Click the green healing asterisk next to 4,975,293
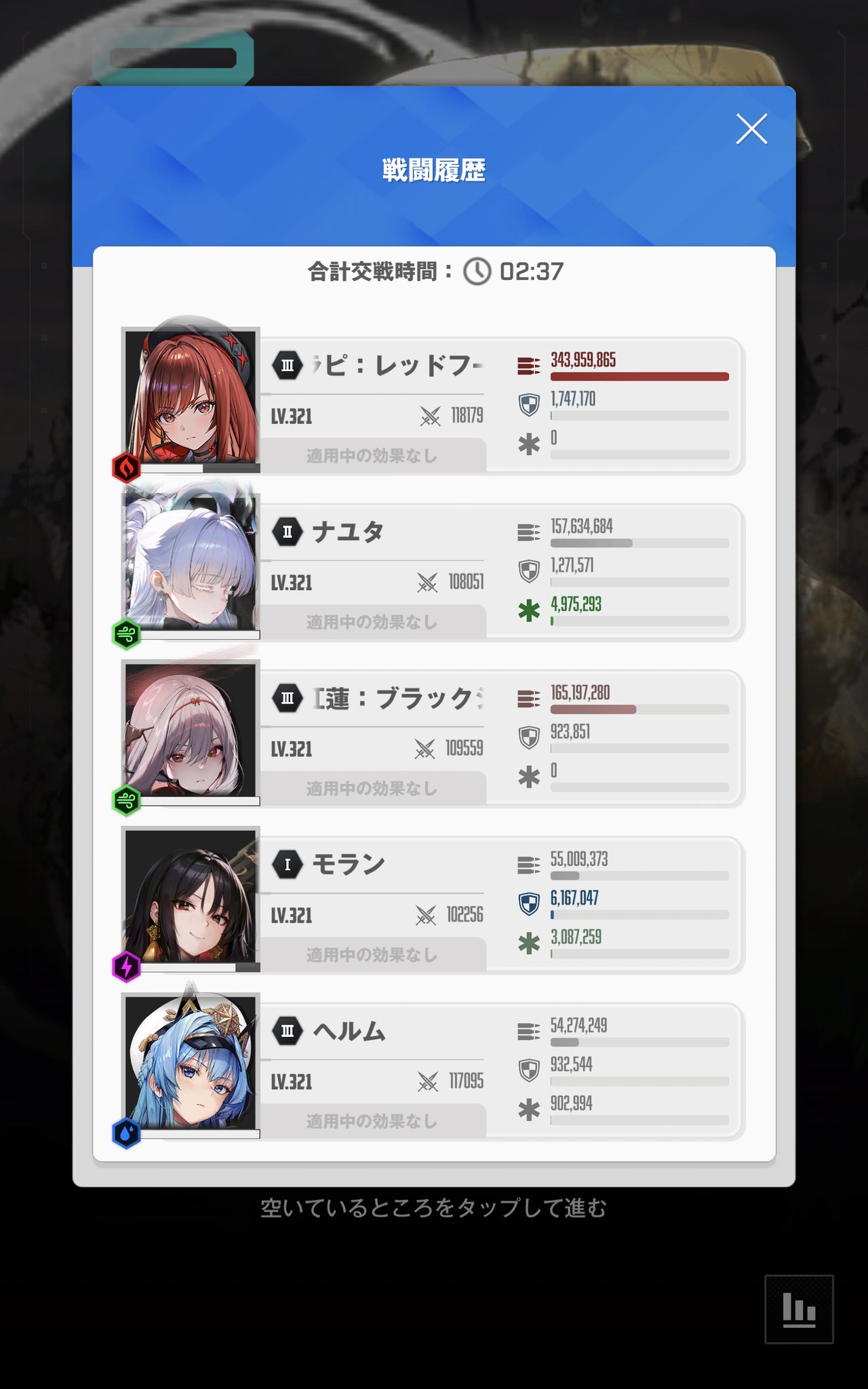 [529, 610]
